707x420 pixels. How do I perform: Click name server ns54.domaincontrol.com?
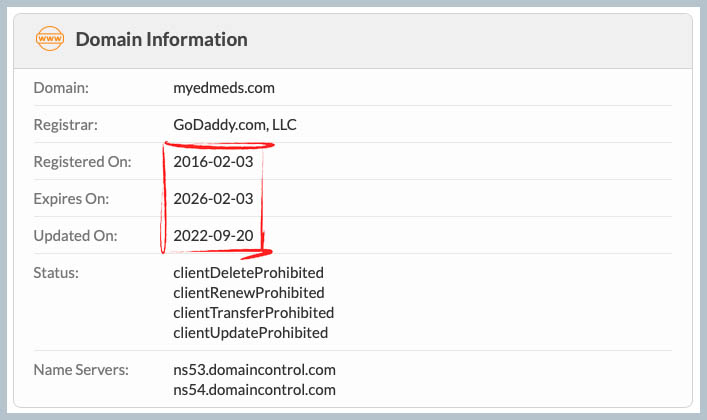click(254, 390)
